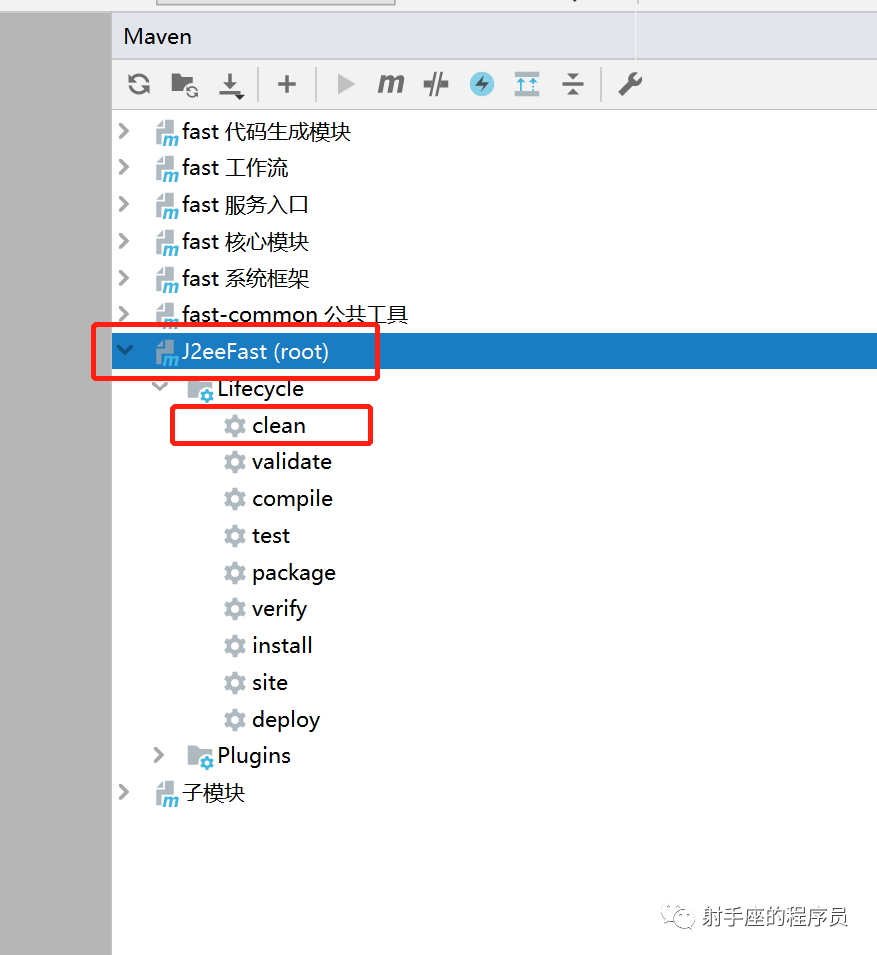Toggle Offline Mode icon in Maven toolbar
This screenshot has width=877, height=955.
coord(436,84)
